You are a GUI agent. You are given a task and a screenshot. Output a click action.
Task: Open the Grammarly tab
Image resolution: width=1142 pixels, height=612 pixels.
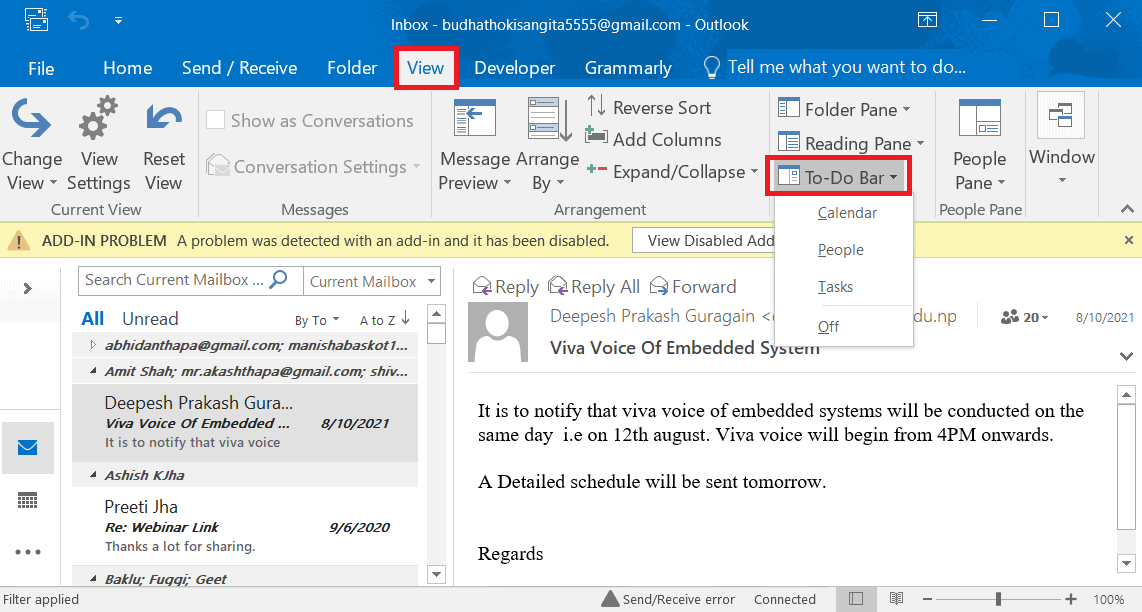click(x=628, y=68)
